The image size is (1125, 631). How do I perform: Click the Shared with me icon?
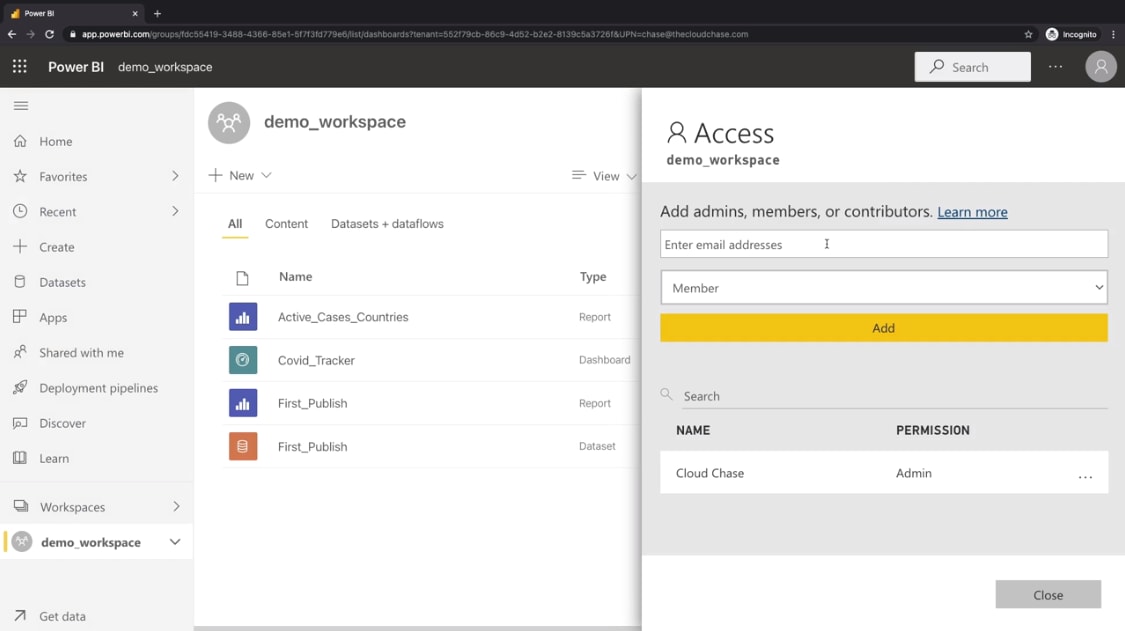[x=20, y=352]
